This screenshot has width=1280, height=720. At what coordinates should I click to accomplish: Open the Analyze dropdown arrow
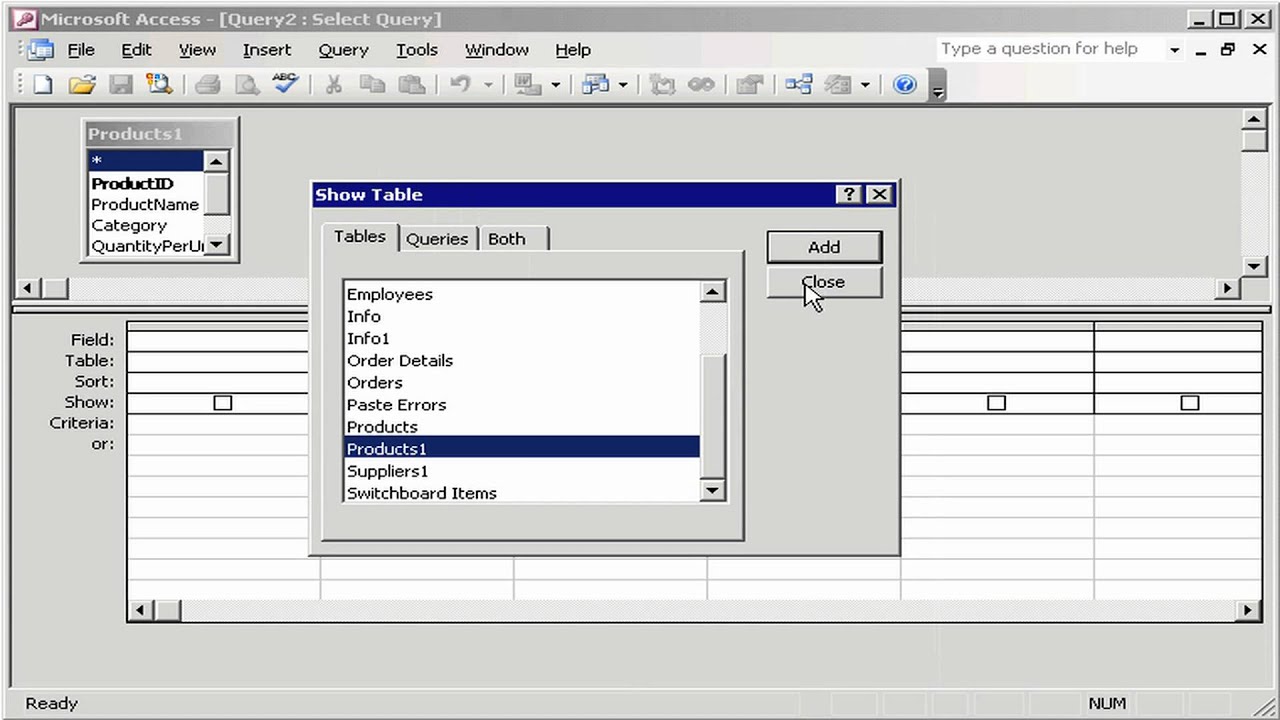(x=623, y=85)
